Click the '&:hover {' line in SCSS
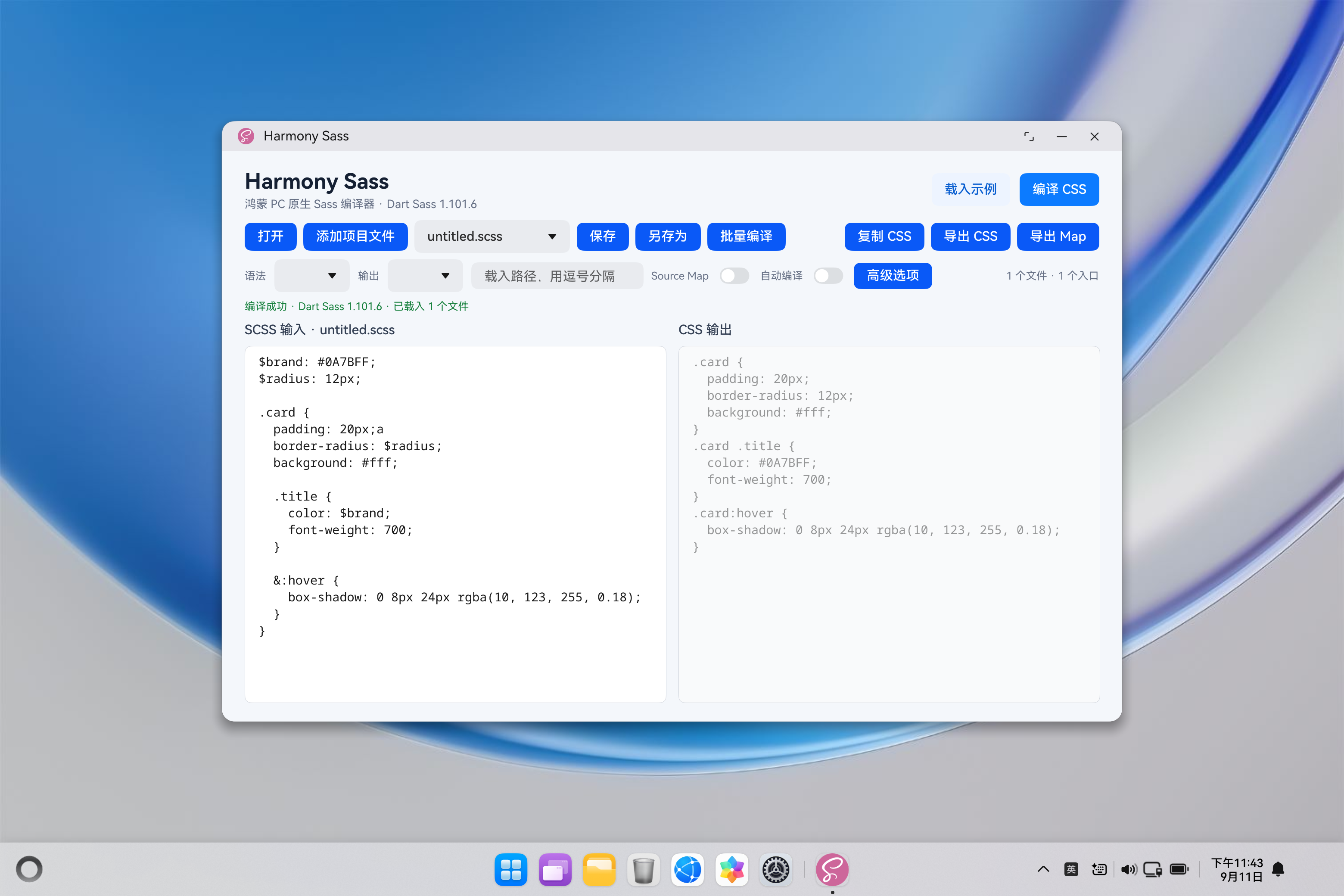 [x=306, y=581]
